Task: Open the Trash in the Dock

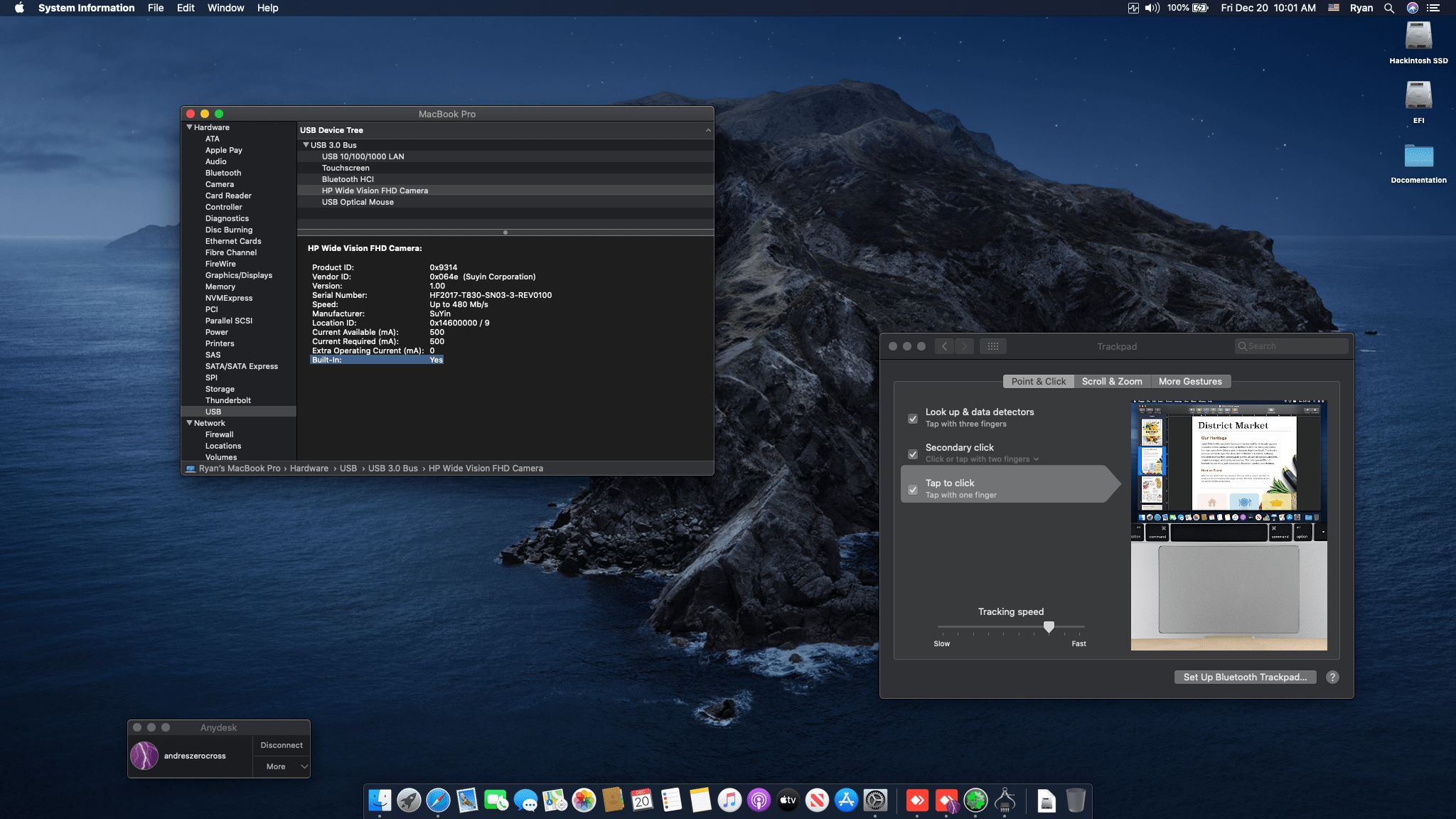Action: click(x=1076, y=801)
